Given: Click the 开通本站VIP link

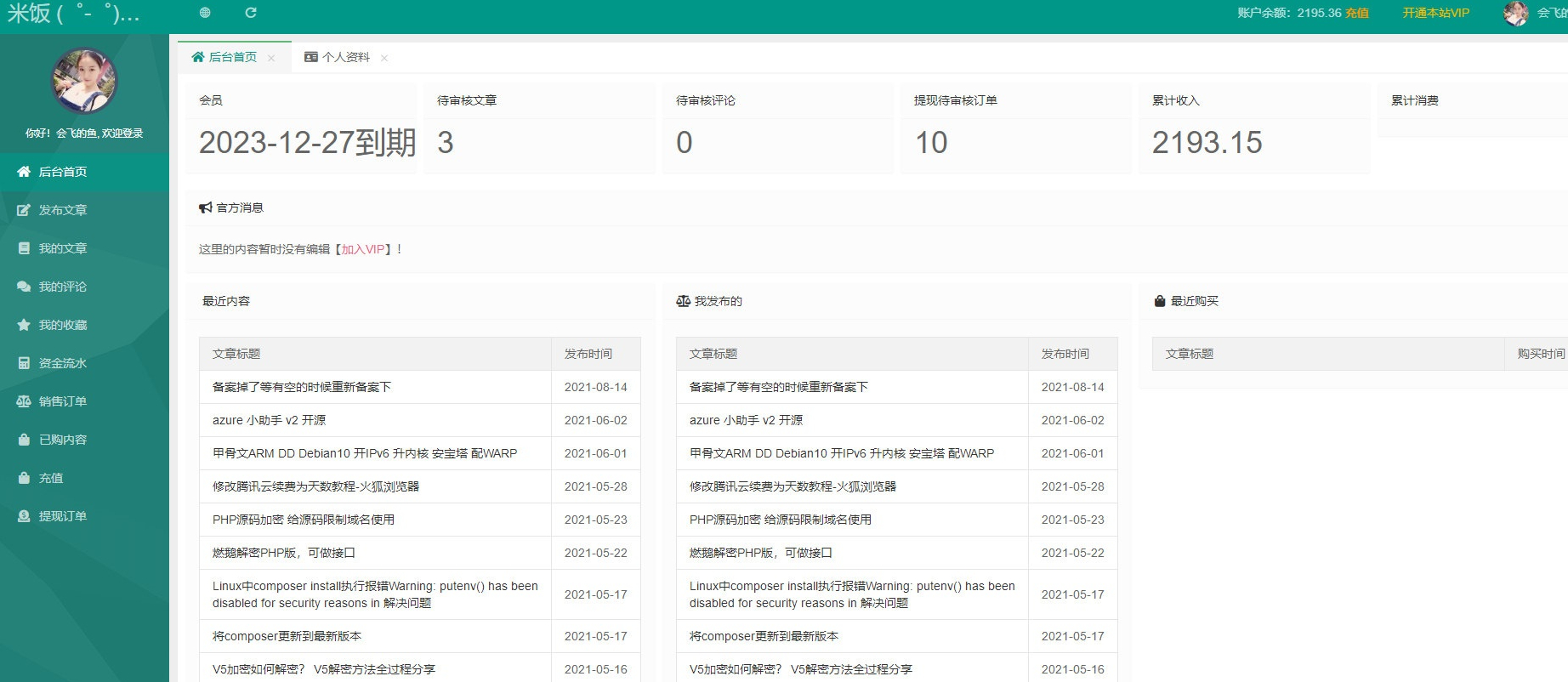Looking at the screenshot, I should pyautogui.click(x=1435, y=13).
